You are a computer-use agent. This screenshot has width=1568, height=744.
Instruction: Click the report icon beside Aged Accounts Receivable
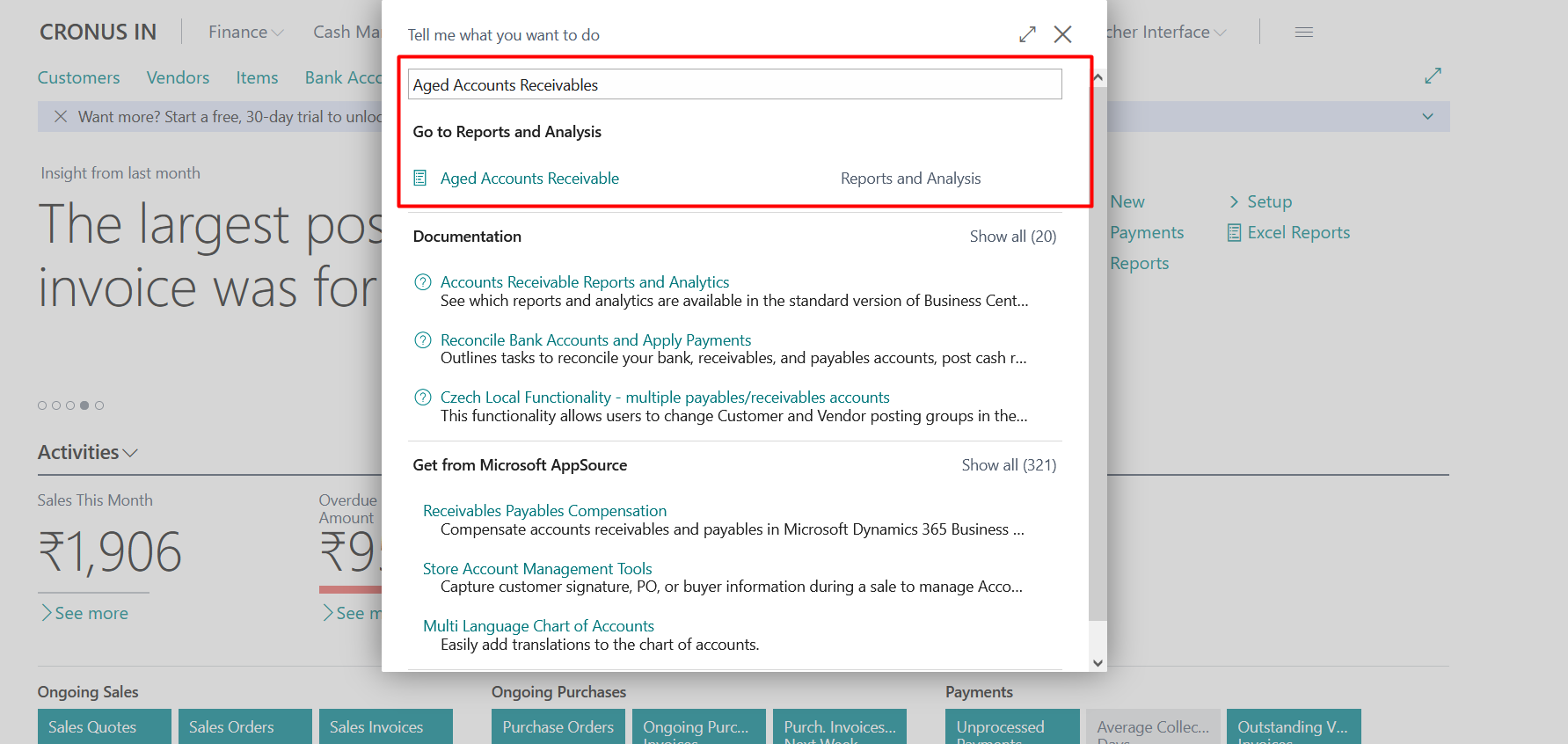coord(420,179)
